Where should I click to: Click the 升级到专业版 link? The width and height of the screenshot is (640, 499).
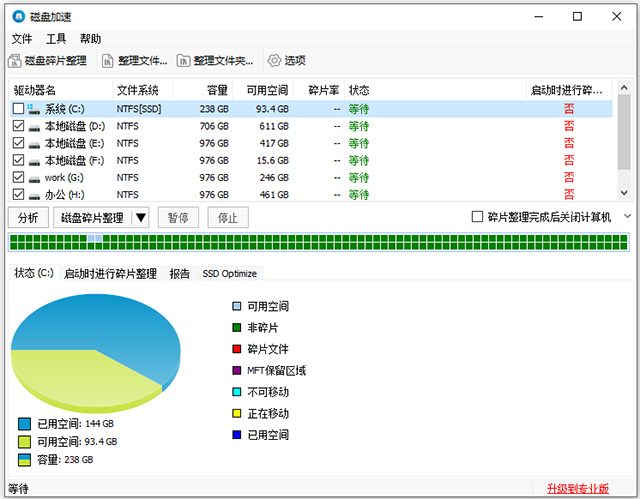pos(578,488)
